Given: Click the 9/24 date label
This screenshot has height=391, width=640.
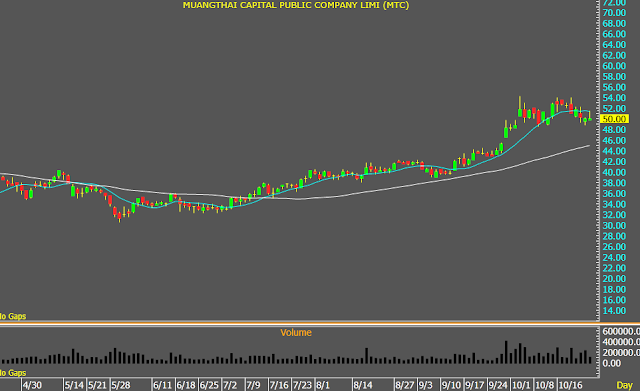Looking at the screenshot, I should [498, 385].
